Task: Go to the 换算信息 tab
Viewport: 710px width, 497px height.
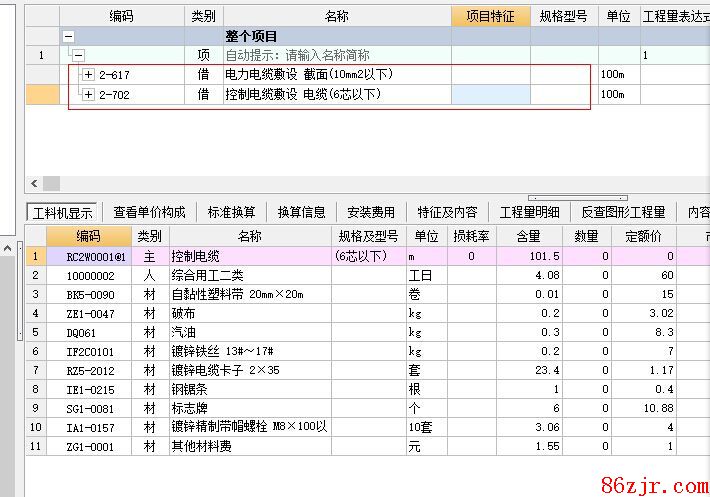Action: (x=301, y=212)
